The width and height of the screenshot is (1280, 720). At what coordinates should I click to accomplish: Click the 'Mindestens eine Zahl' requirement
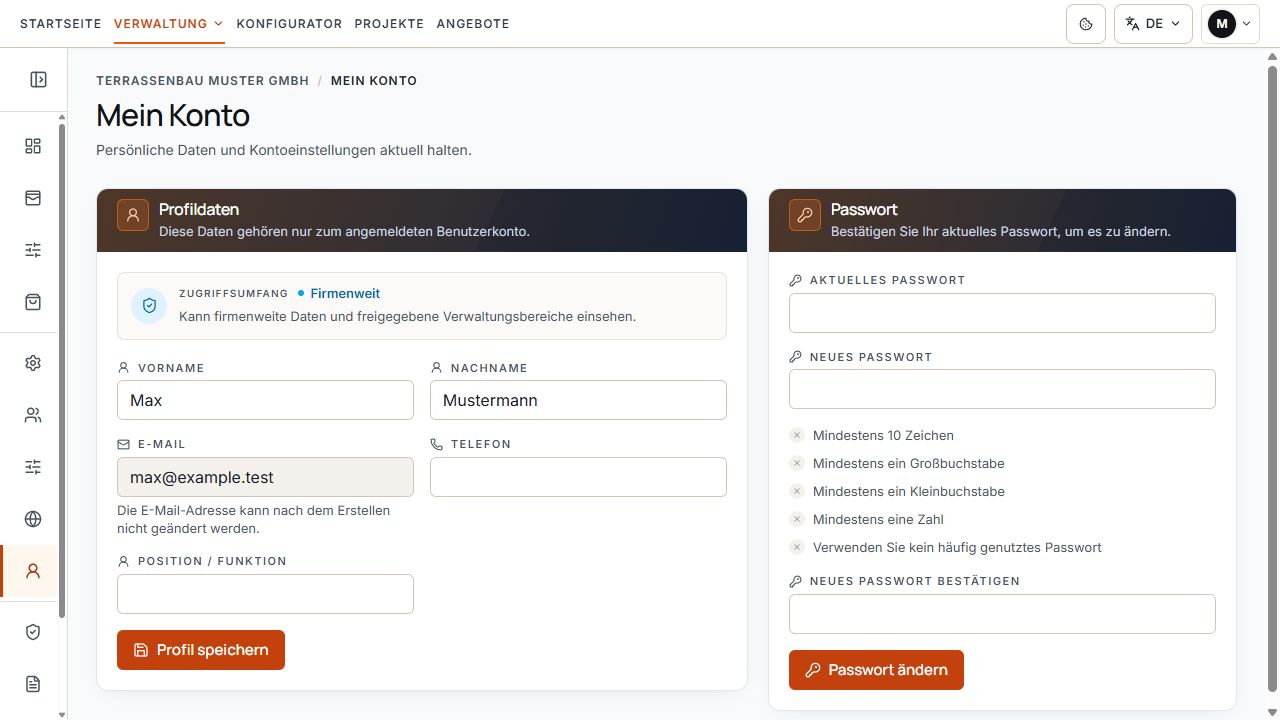(878, 519)
